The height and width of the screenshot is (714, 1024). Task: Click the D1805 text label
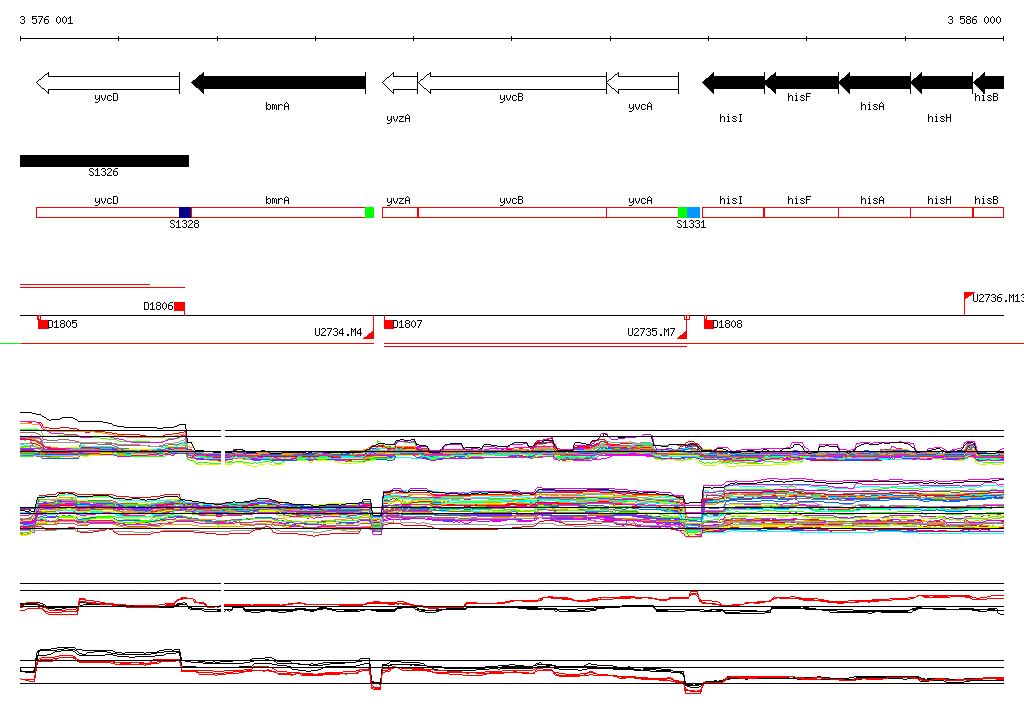pyautogui.click(x=63, y=324)
